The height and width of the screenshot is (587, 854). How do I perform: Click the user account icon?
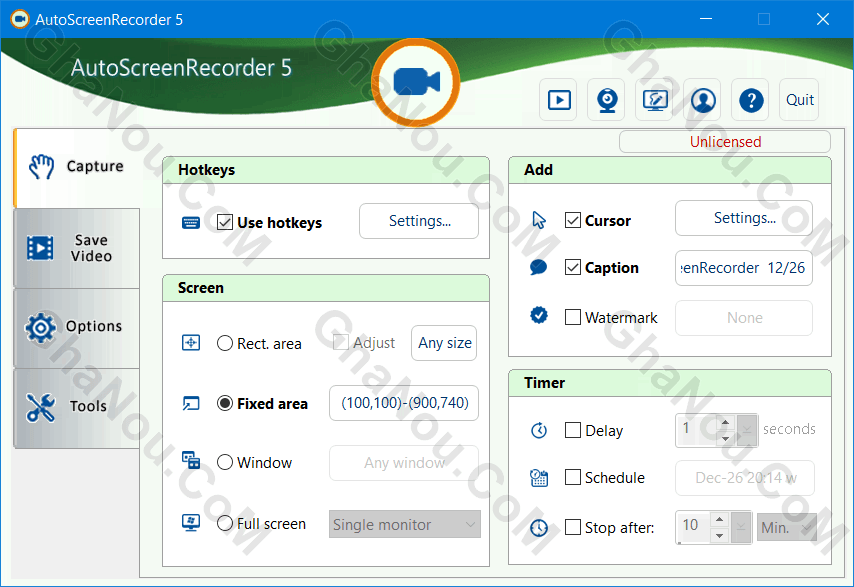pyautogui.click(x=703, y=100)
